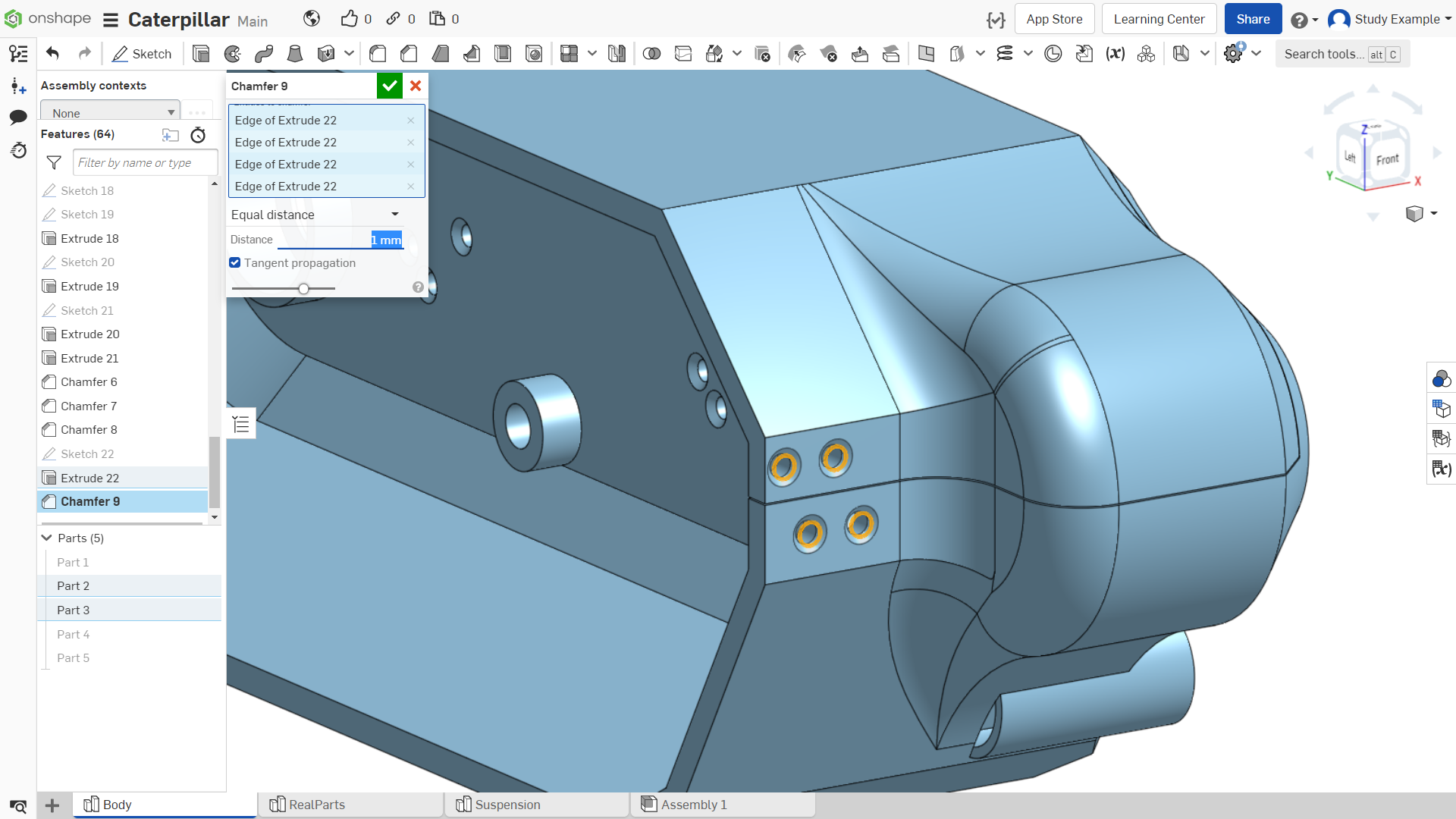Click the App Store button
This screenshot has width=1456, height=819.
coord(1054,19)
